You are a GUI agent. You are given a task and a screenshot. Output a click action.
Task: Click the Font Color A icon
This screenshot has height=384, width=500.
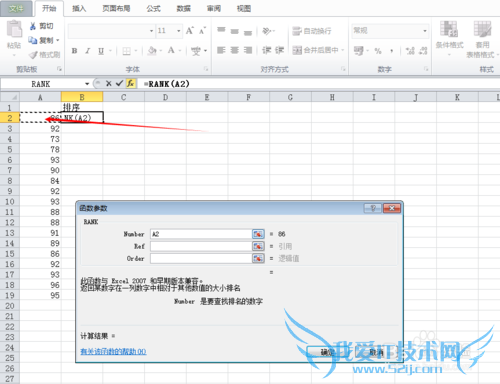(171, 51)
